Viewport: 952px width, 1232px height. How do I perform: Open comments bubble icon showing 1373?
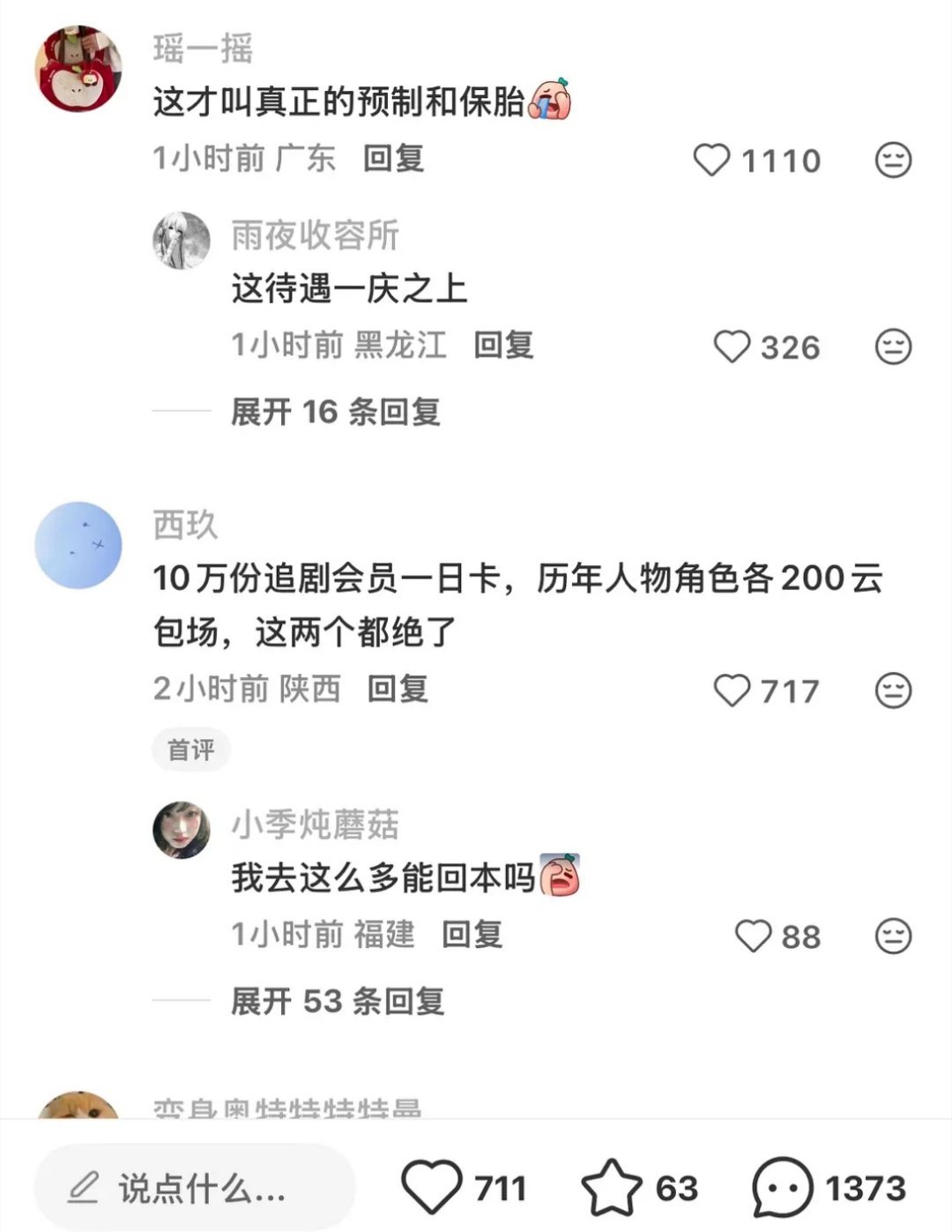pos(782,1187)
